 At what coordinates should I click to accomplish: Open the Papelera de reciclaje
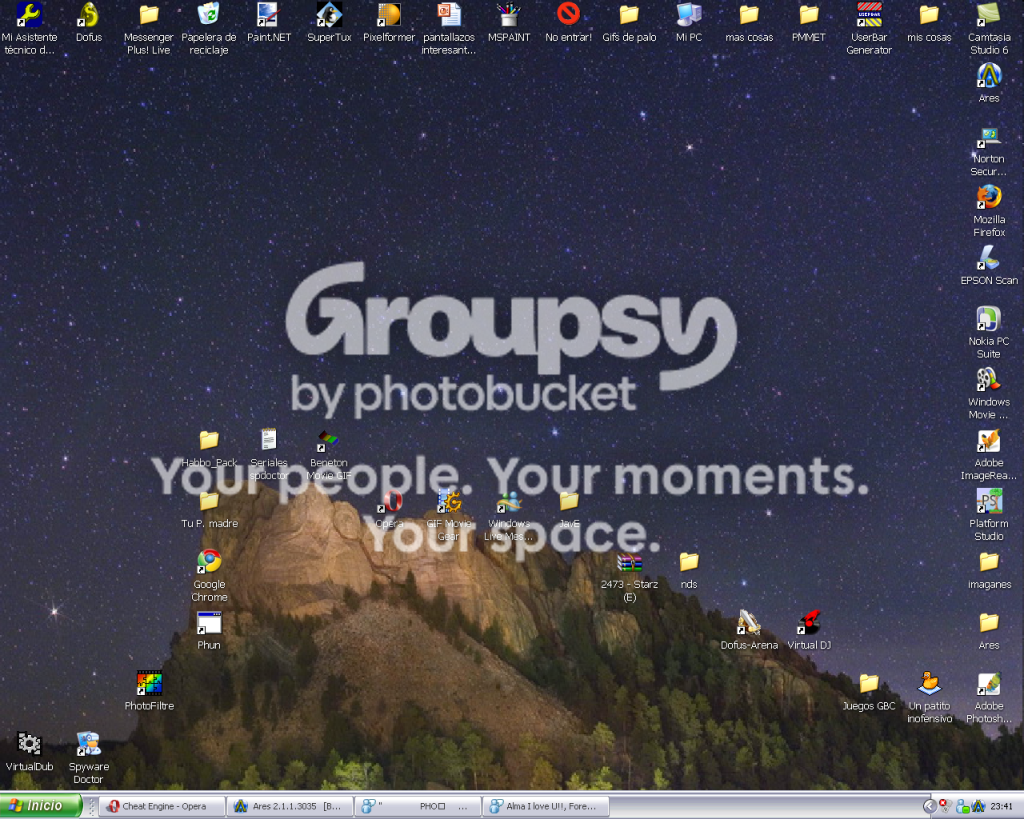209,28
